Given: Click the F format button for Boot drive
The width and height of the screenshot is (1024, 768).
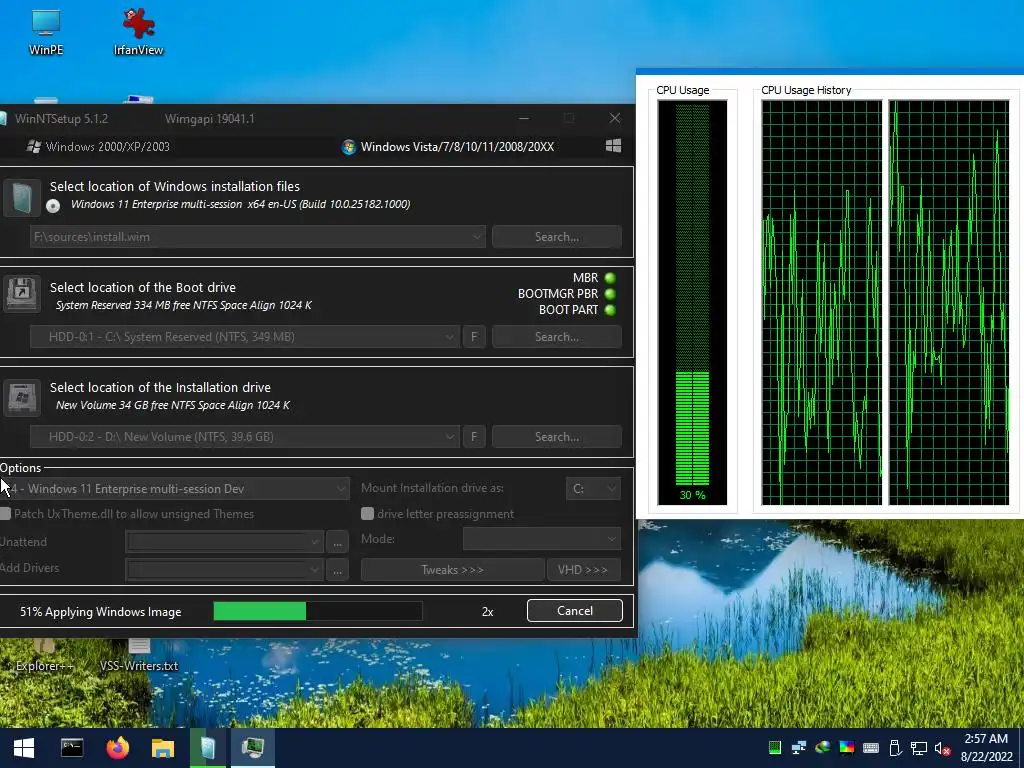Looking at the screenshot, I should pyautogui.click(x=474, y=337).
